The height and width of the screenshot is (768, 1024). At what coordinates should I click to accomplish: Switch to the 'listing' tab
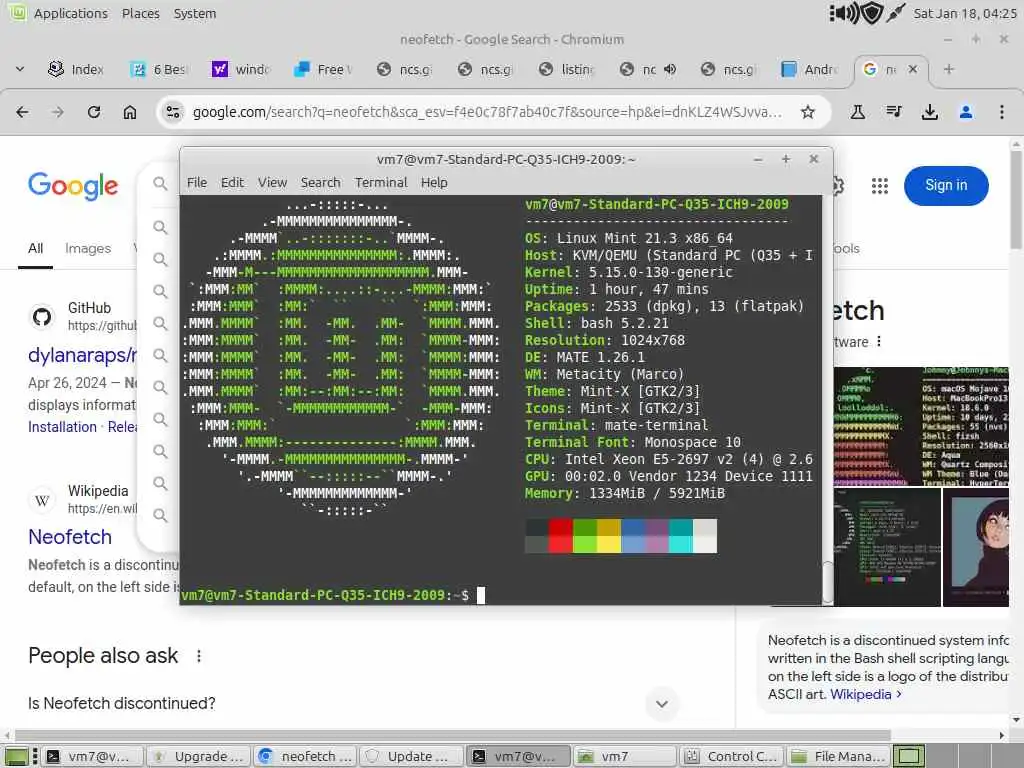click(566, 69)
